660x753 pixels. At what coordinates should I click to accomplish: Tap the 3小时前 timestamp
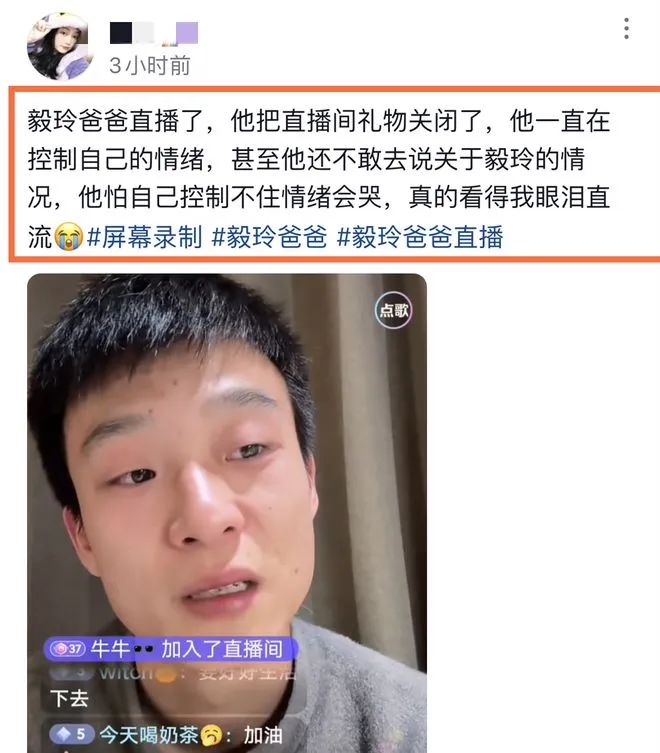click(150, 66)
